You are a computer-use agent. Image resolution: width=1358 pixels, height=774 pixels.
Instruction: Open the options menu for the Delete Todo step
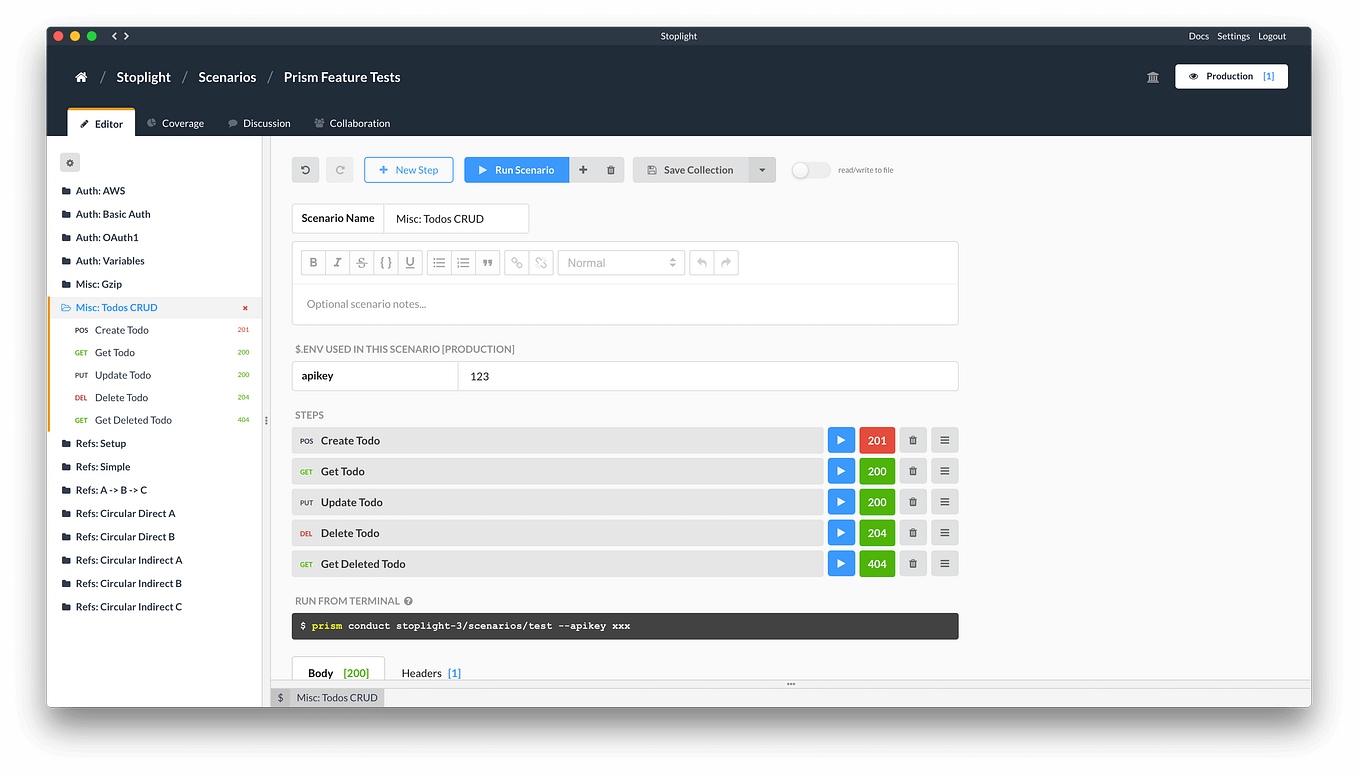(x=944, y=532)
